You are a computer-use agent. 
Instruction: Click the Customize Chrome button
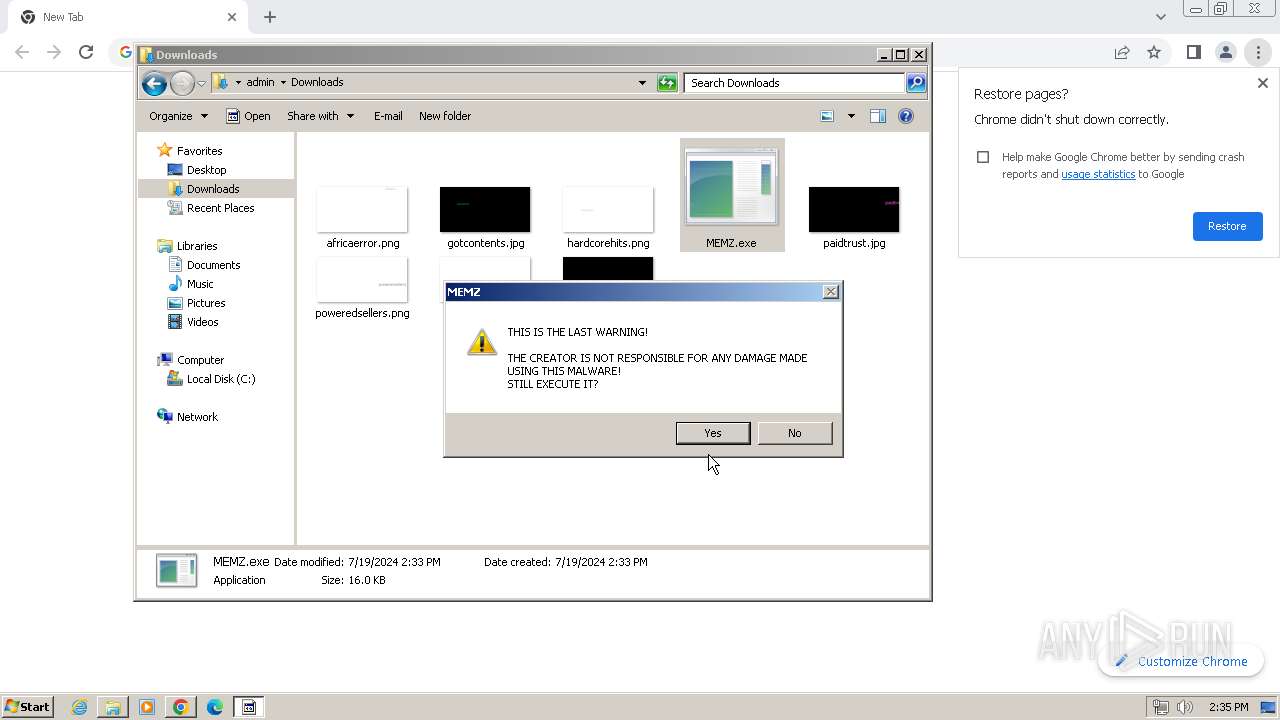1181,661
